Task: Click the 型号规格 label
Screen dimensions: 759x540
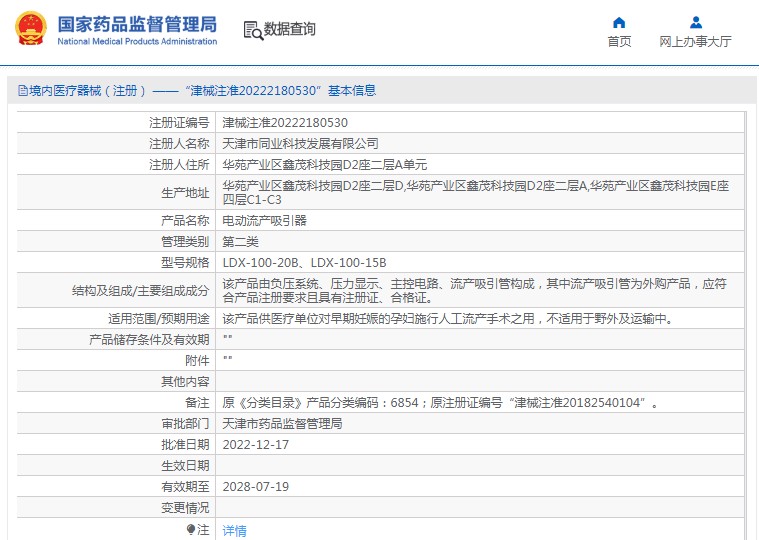Action: 185,263
